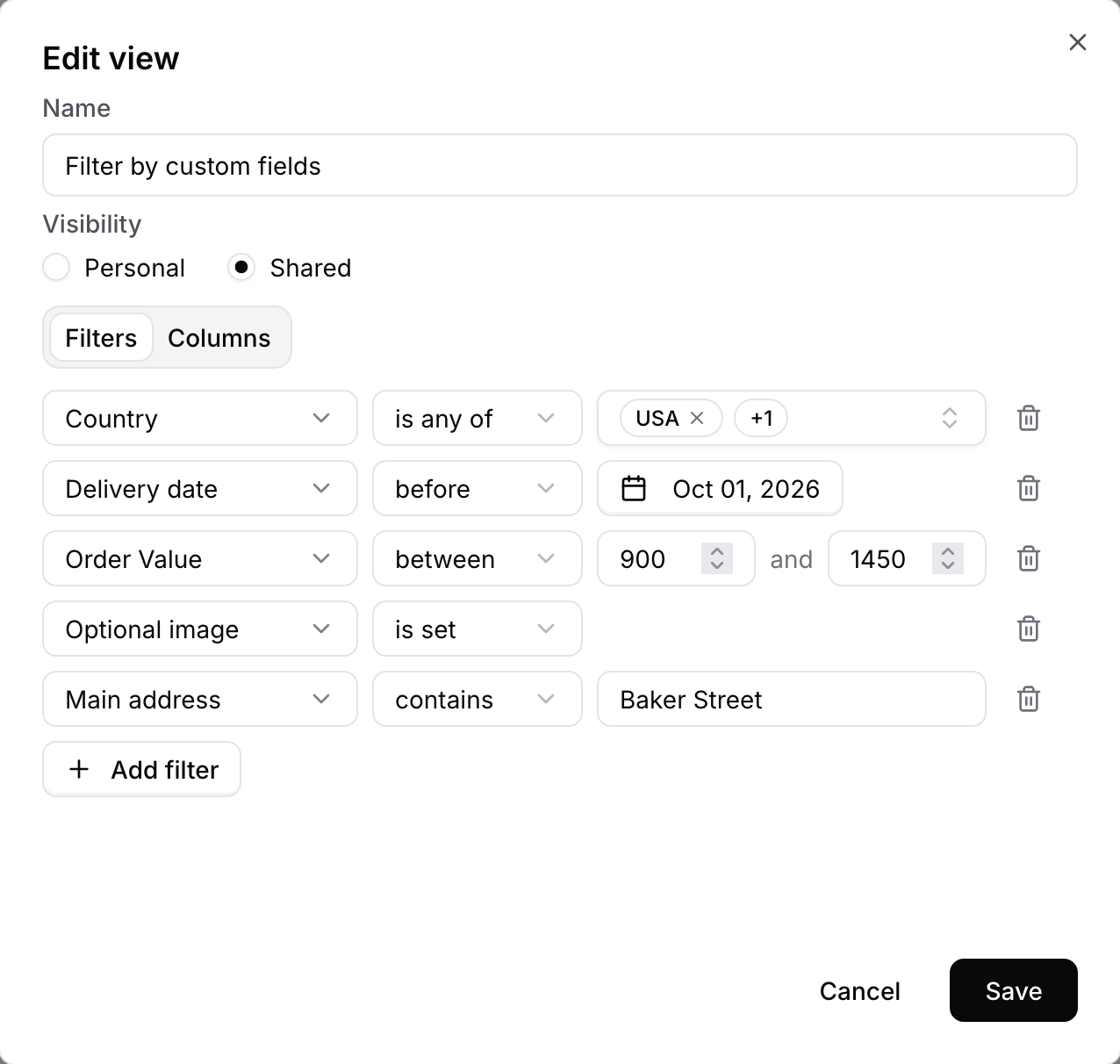
Task: Switch to the Columns tab
Action: [x=219, y=338]
